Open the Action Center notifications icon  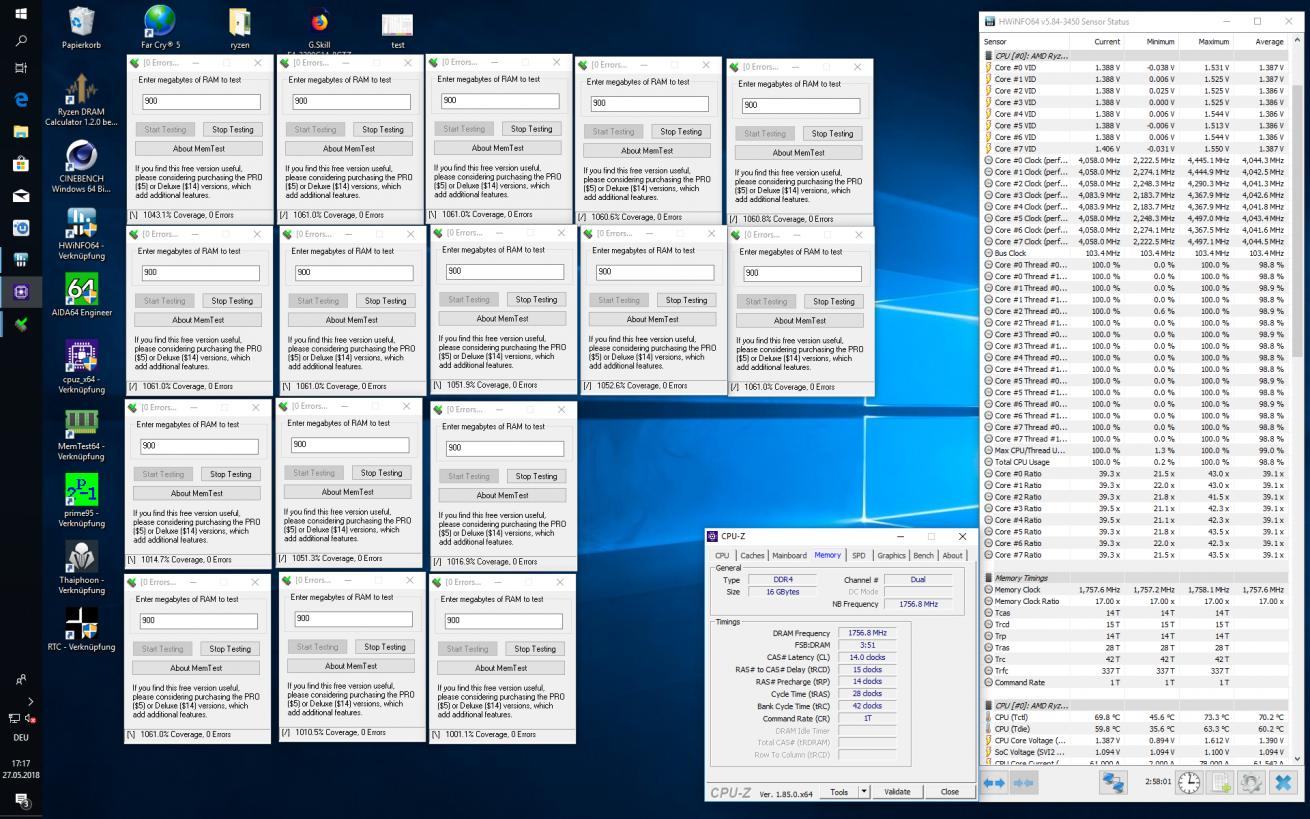pos(21,799)
